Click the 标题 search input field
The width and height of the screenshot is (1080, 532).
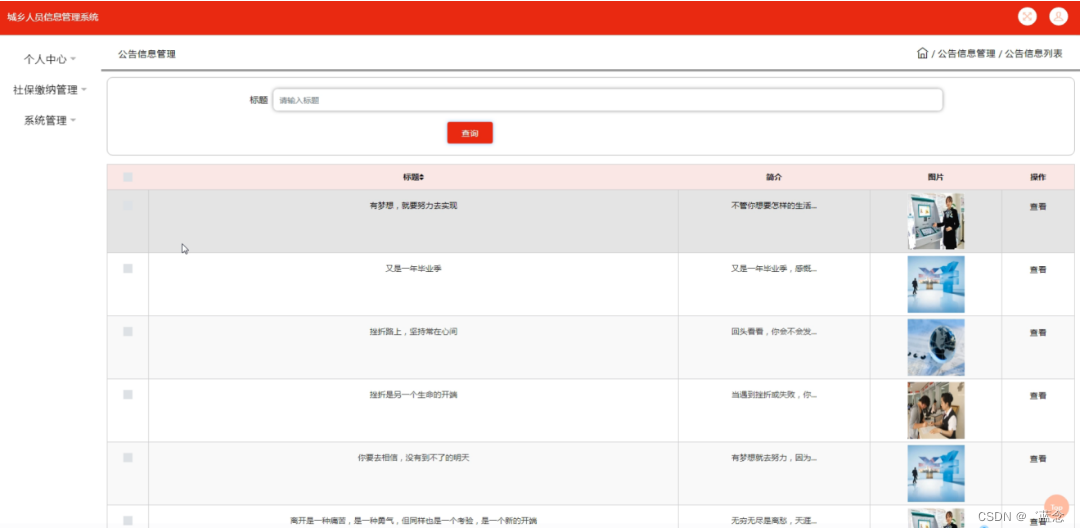pos(608,100)
